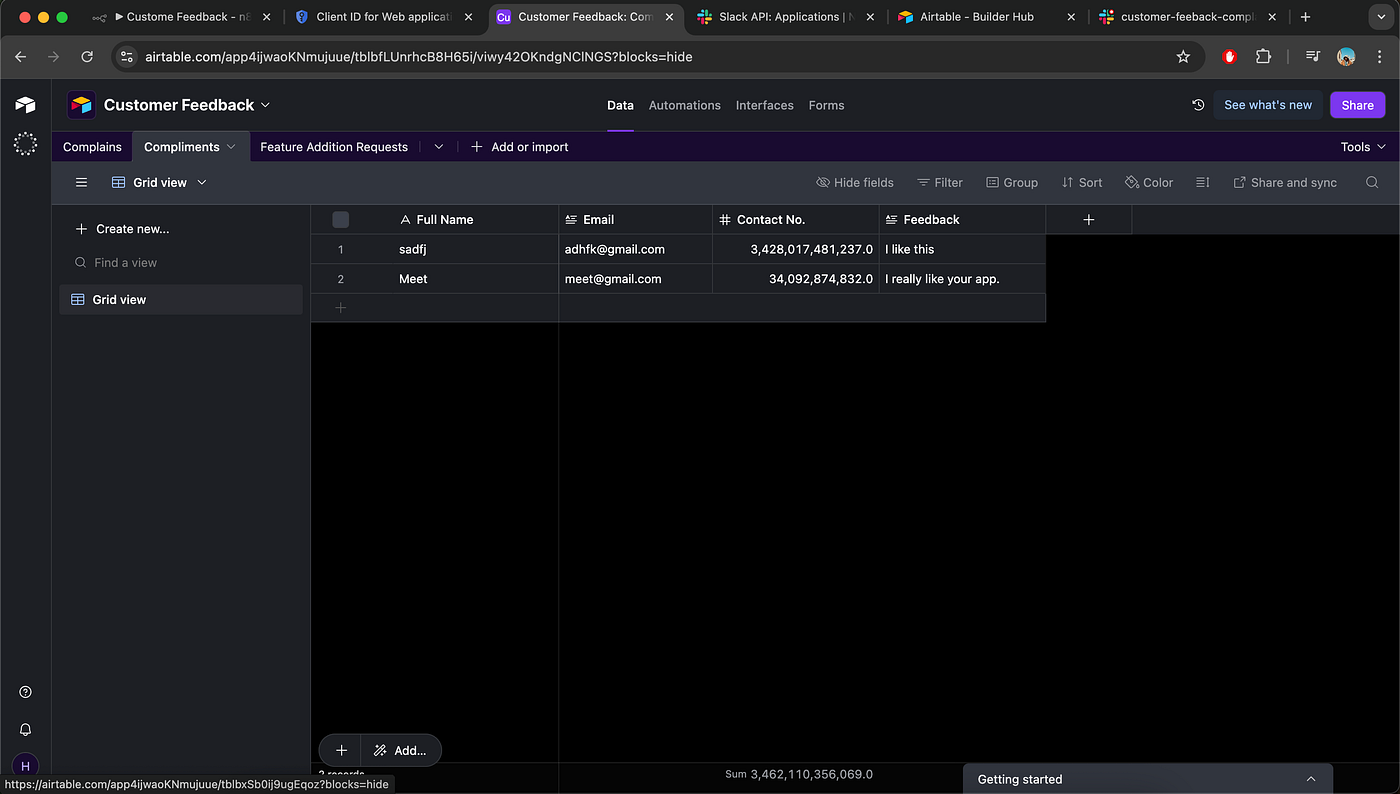1400x794 pixels.
Task: Open the Filter option
Action: click(940, 183)
